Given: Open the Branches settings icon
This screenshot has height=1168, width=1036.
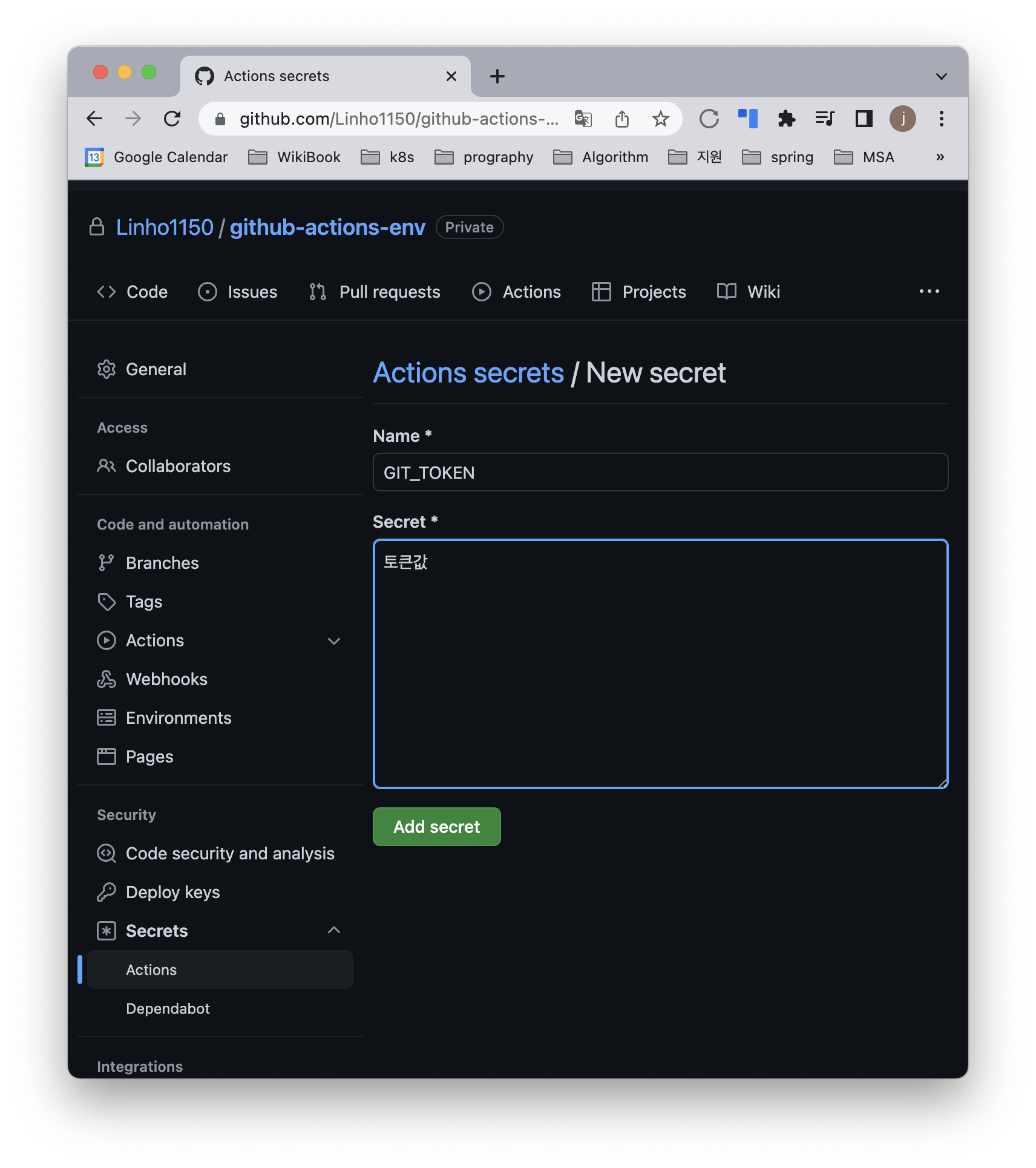Looking at the screenshot, I should [x=107, y=562].
